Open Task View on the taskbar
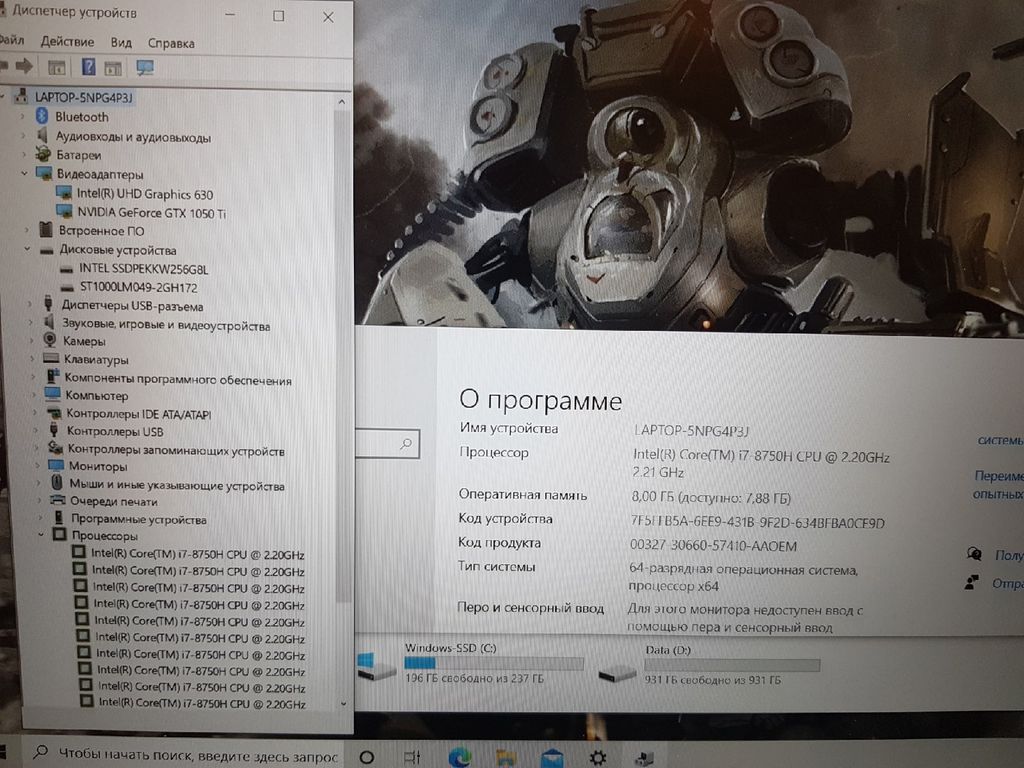1024x768 pixels. click(412, 758)
